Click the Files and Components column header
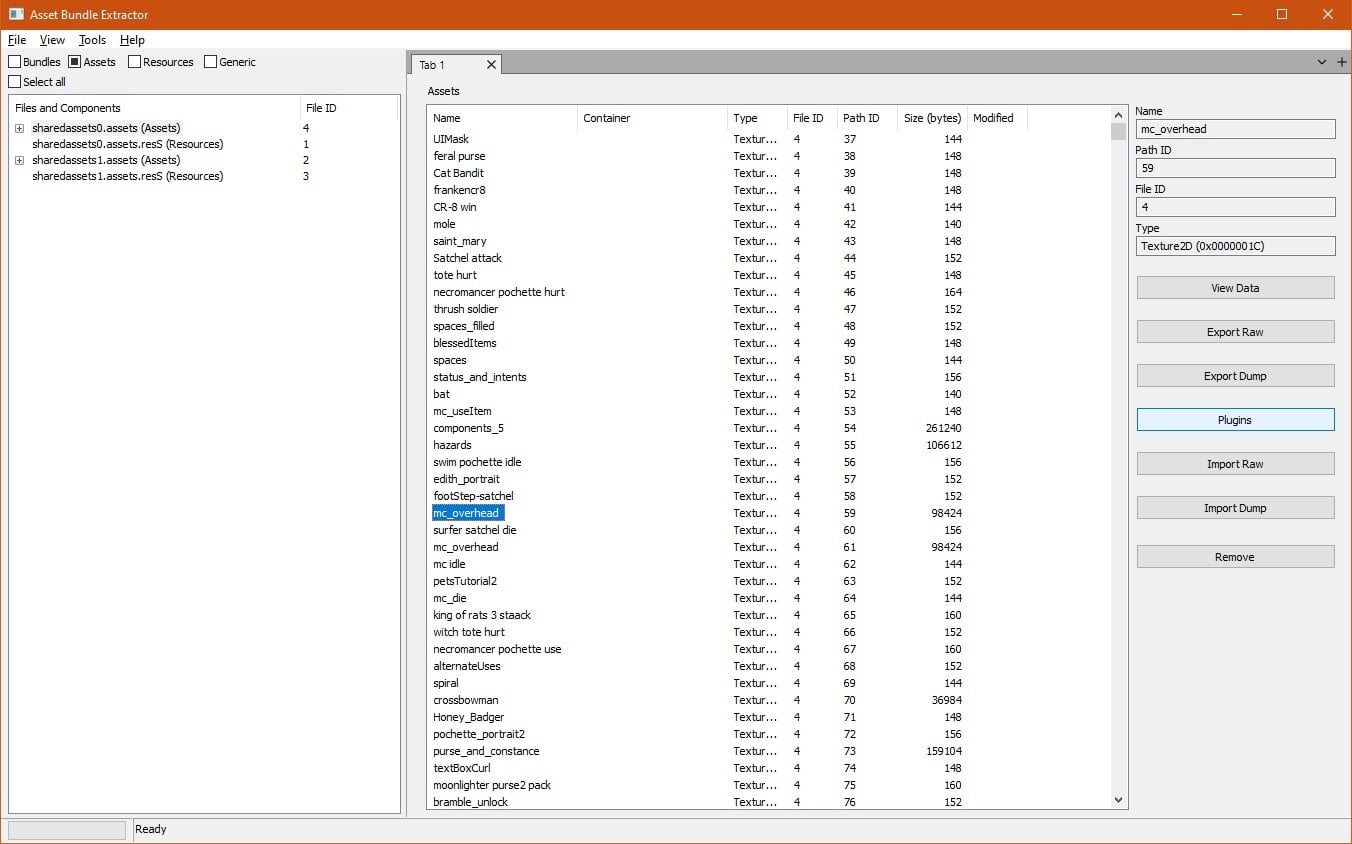 pos(154,108)
